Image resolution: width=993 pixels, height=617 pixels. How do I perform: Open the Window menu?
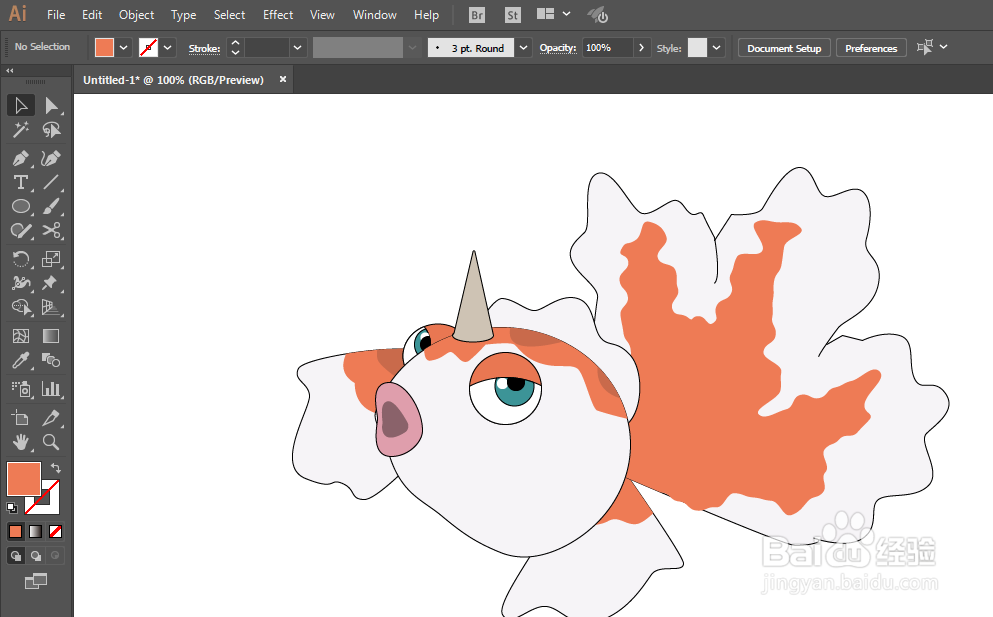pos(374,15)
